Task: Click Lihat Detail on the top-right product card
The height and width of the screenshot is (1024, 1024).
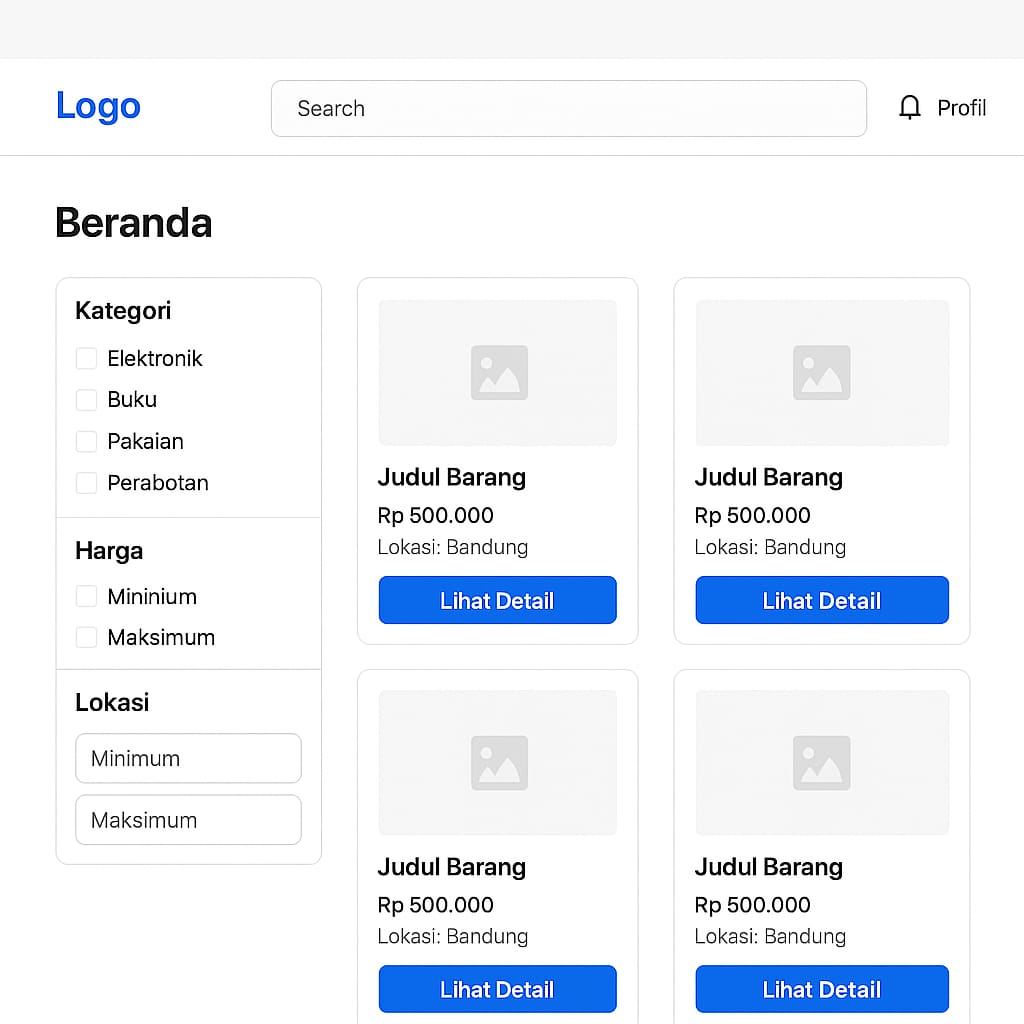Action: [x=822, y=600]
